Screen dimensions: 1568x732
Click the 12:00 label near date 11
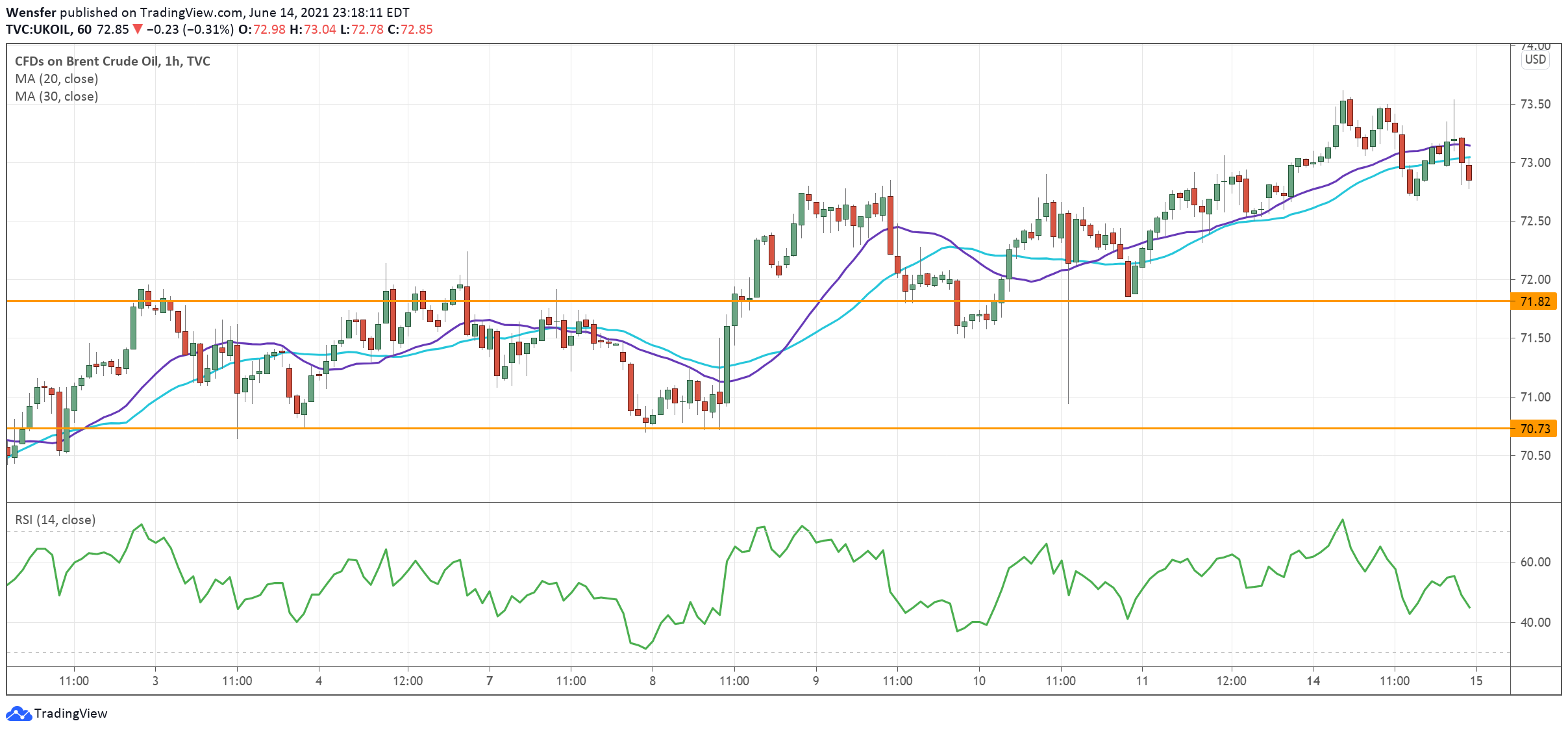click(x=1231, y=681)
